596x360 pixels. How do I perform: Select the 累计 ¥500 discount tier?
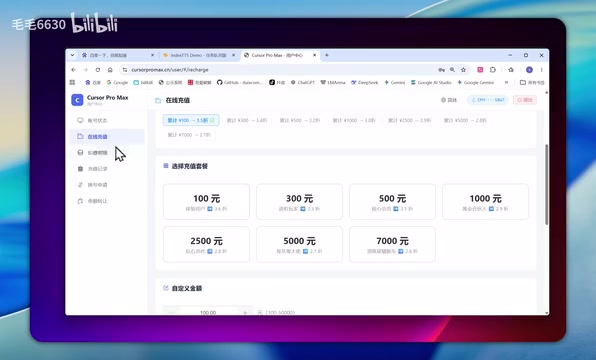click(x=300, y=120)
